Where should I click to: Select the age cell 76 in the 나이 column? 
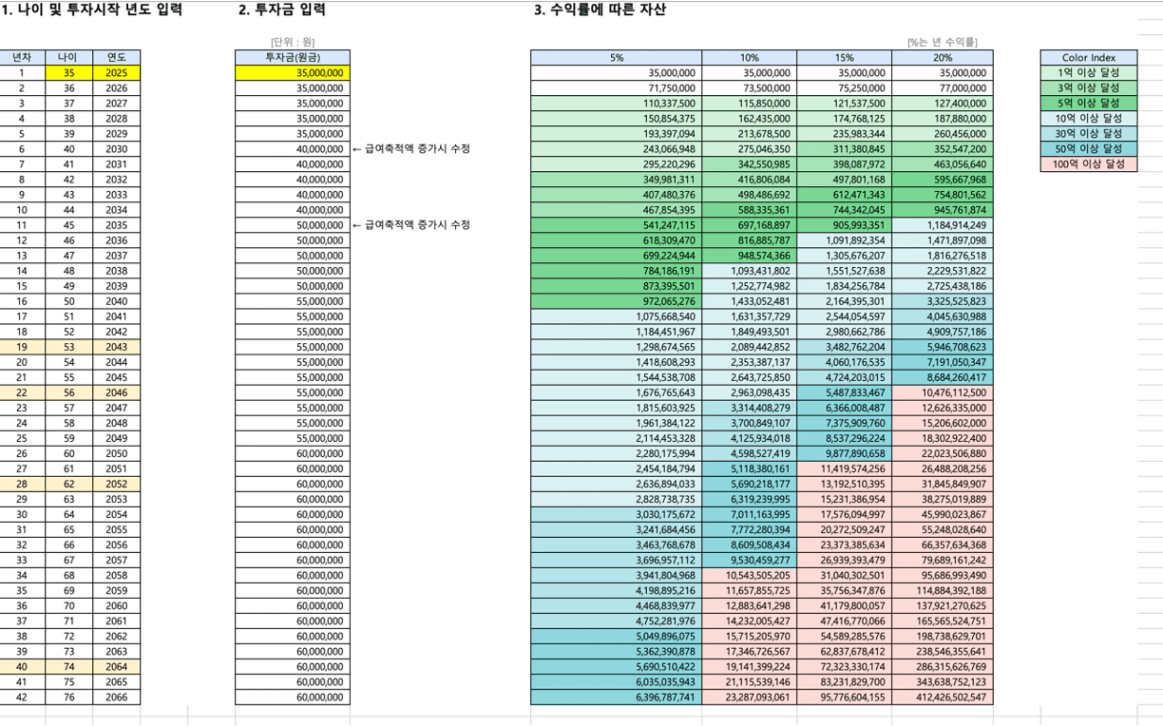(69, 696)
